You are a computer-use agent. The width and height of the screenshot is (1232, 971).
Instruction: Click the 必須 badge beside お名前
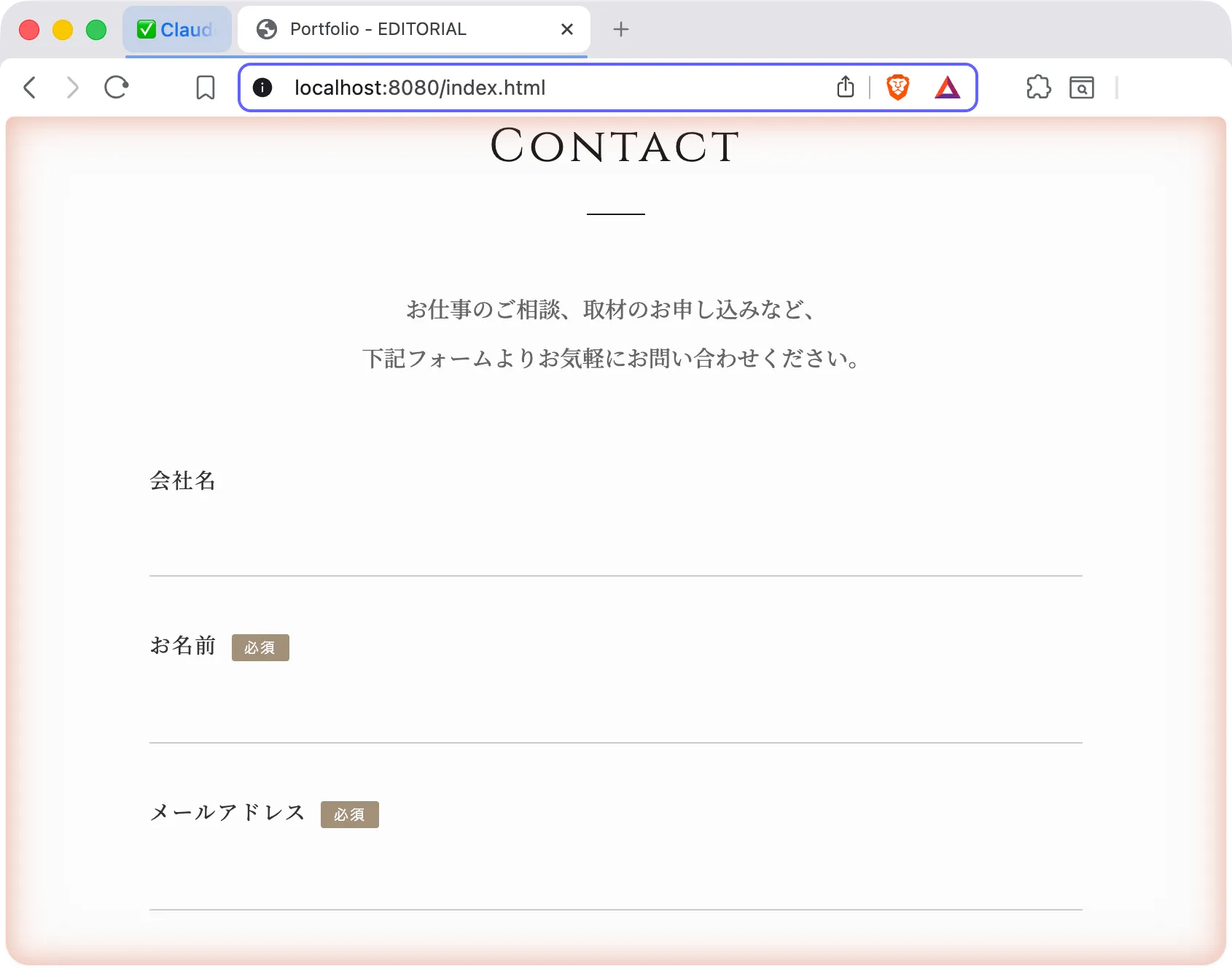click(260, 647)
